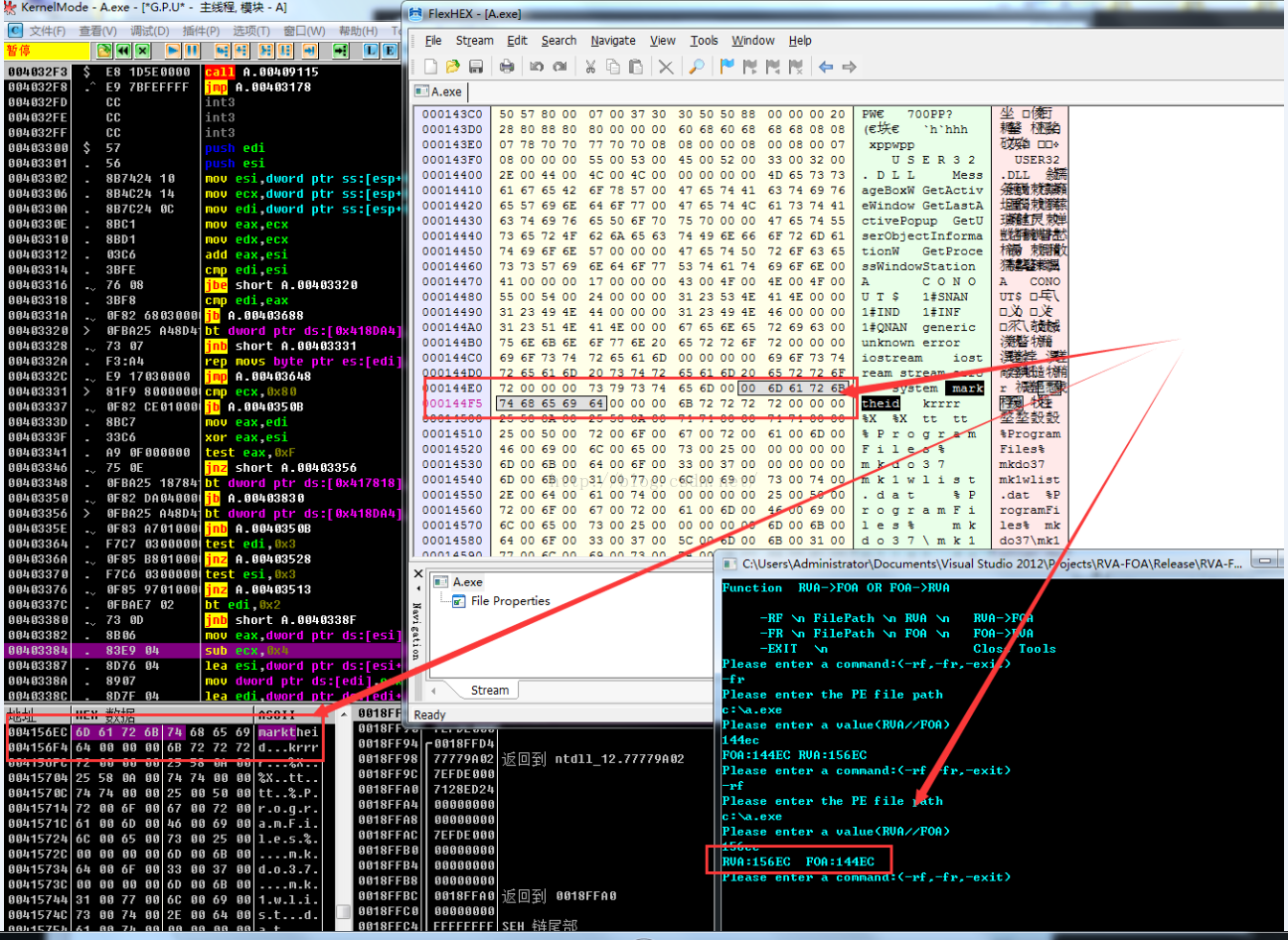Open Window menu in FlexHEX
Viewport: 1288px width, 940px height.
tap(753, 41)
